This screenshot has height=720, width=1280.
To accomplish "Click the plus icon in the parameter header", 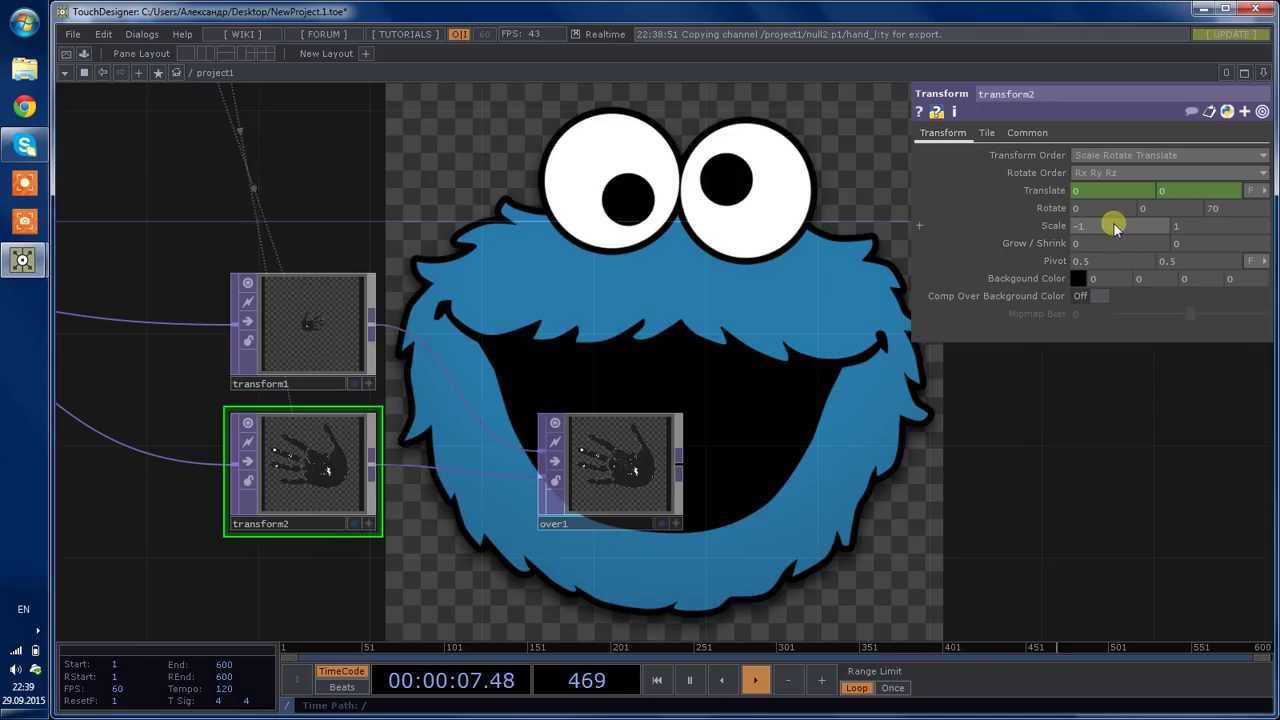I will point(1244,112).
